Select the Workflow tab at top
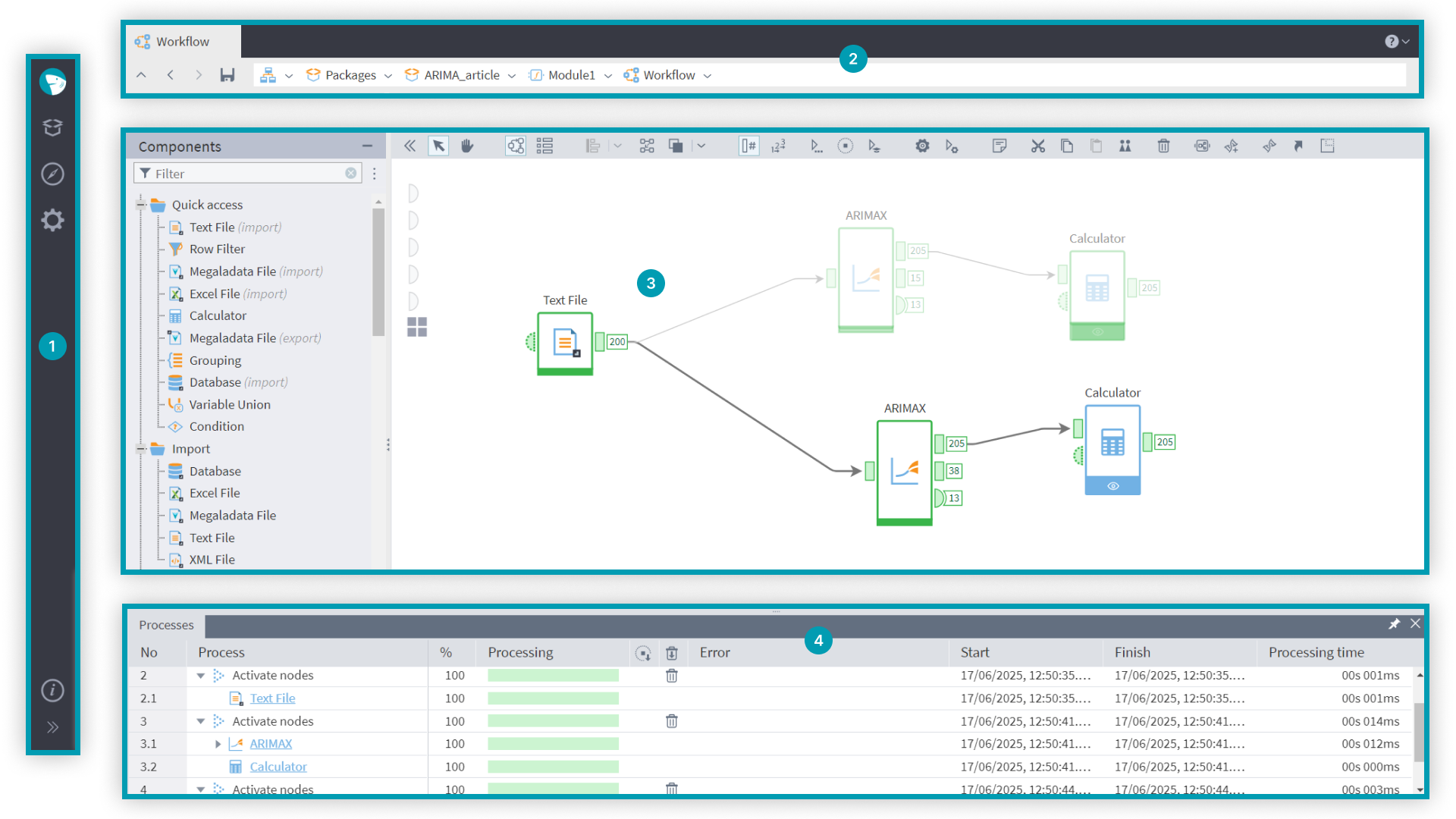This screenshot has width=1456, height=819. (183, 42)
